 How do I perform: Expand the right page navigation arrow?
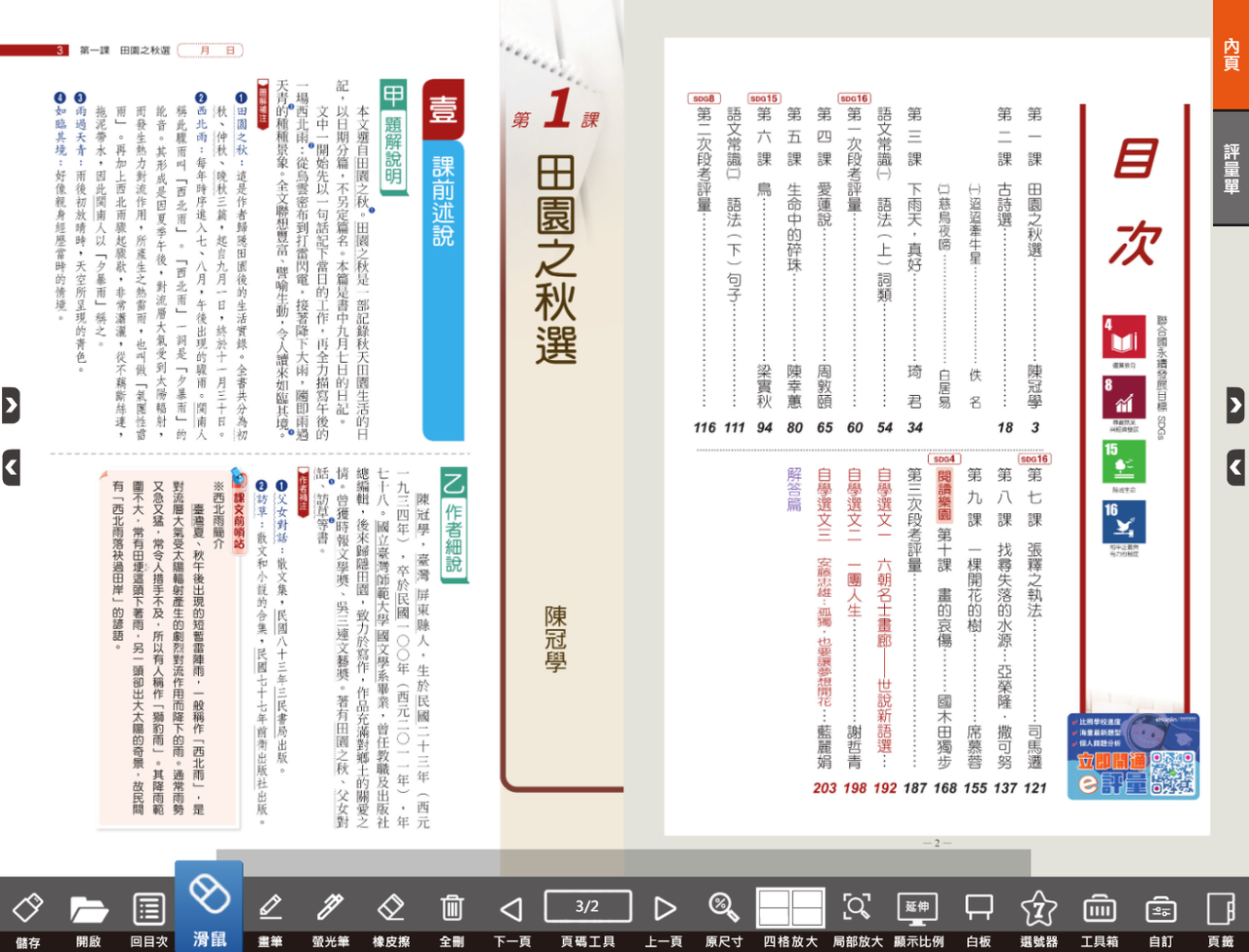pos(1237,406)
